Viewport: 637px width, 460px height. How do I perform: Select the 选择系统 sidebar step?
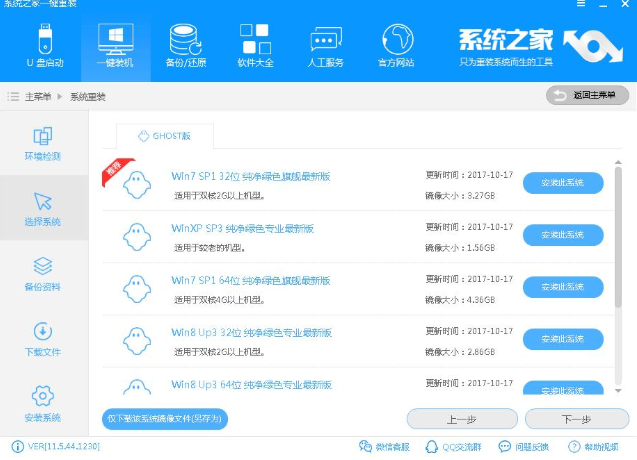[x=43, y=208]
